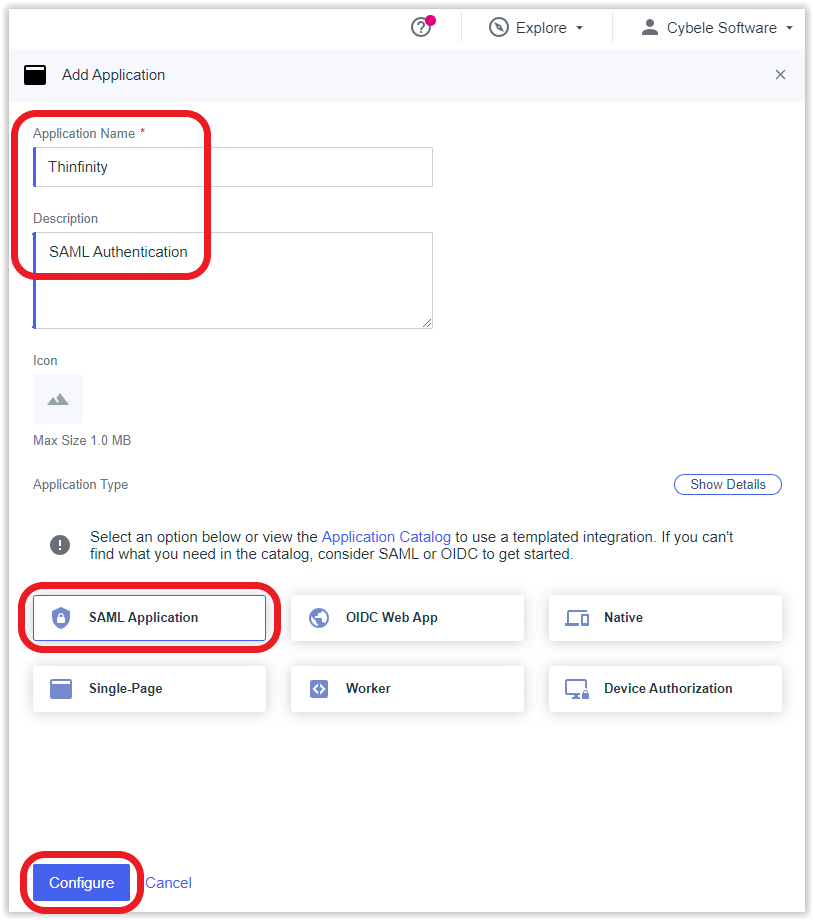This screenshot has height=920, width=813.
Task: Click the user avatar icon
Action: tap(649, 27)
